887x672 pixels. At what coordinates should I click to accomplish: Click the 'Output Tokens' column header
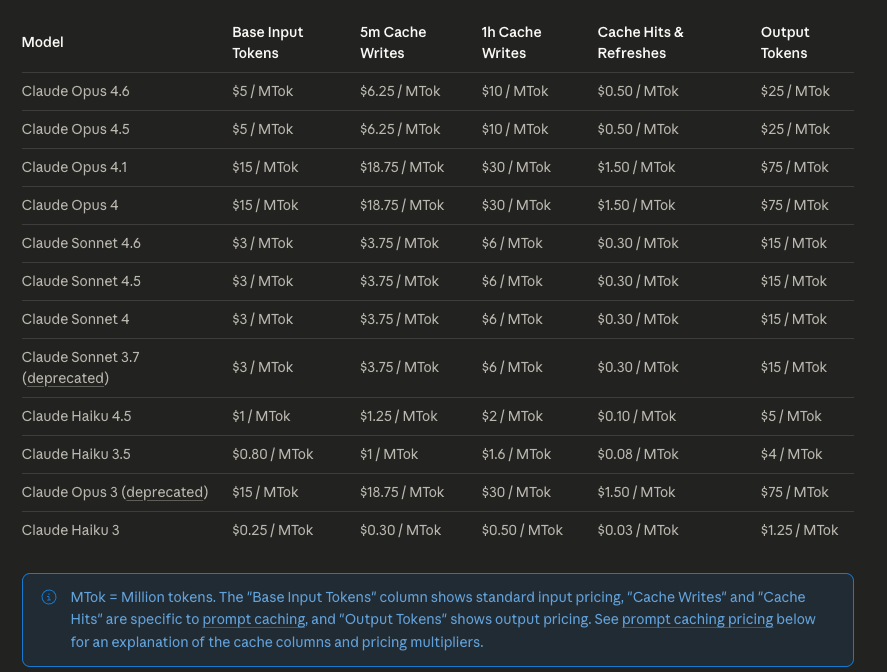785,42
